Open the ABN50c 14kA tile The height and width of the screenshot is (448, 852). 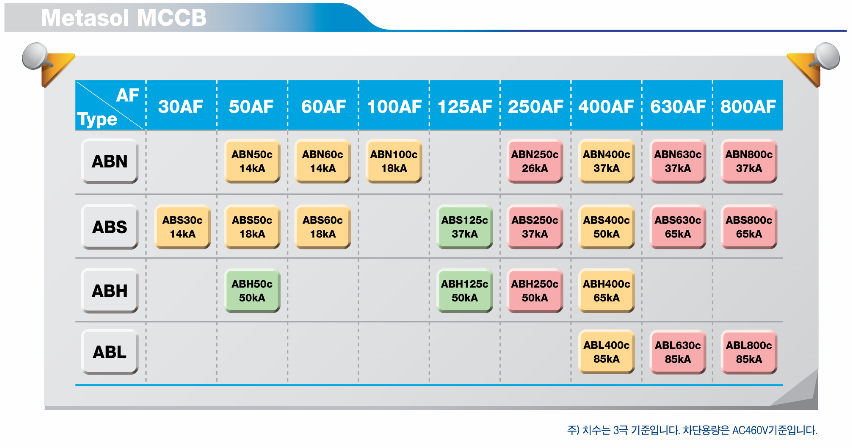pyautogui.click(x=252, y=161)
